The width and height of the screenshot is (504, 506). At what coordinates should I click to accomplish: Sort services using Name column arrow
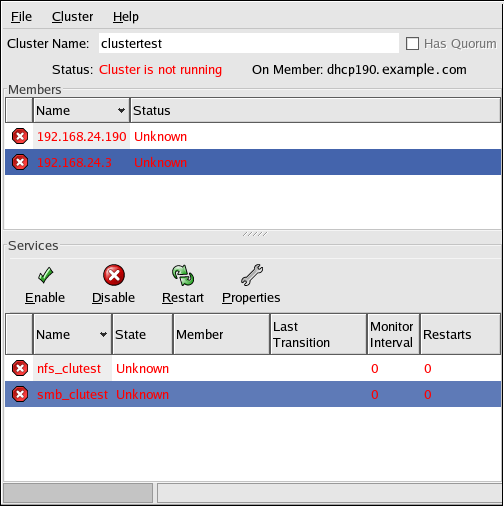[104, 334]
